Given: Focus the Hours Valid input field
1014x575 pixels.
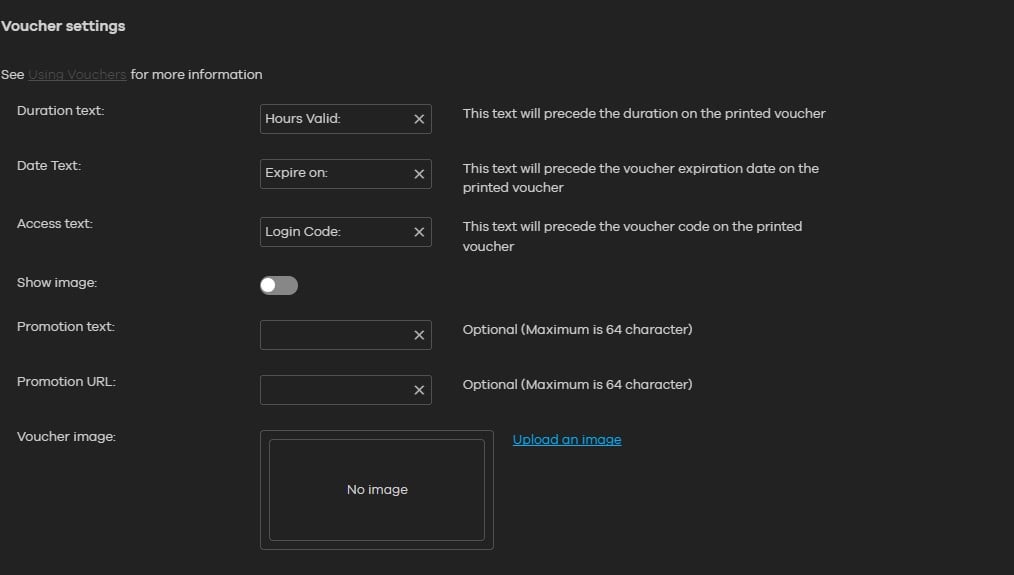Looking at the screenshot, I should (x=333, y=119).
